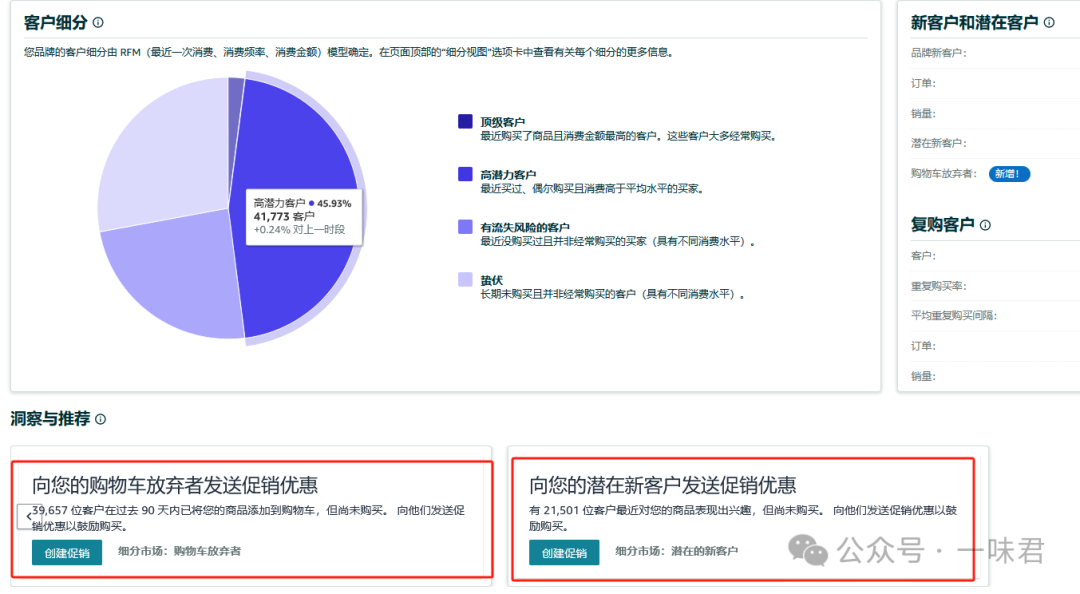Click the 新增! badge beside 购物车放弃者
This screenshot has height=594, width=1080.
1008,173
